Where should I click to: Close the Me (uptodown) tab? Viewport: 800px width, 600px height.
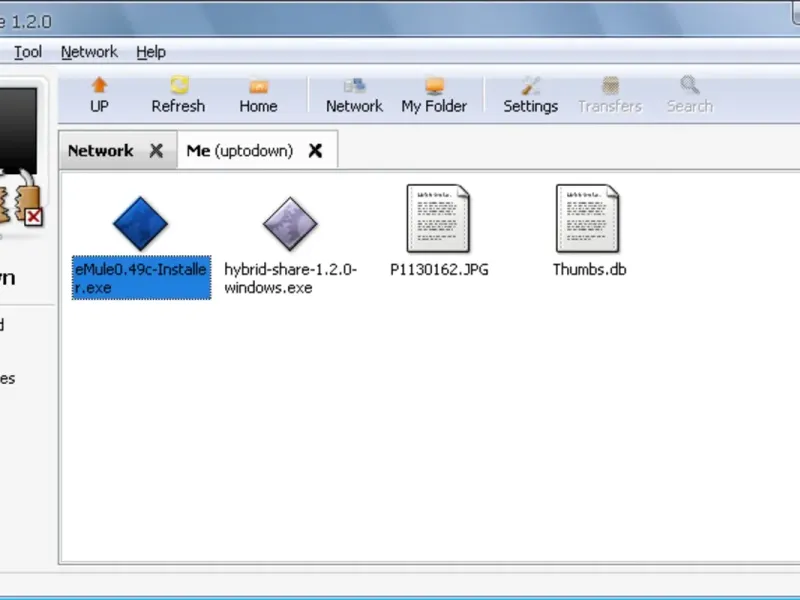[315, 151]
